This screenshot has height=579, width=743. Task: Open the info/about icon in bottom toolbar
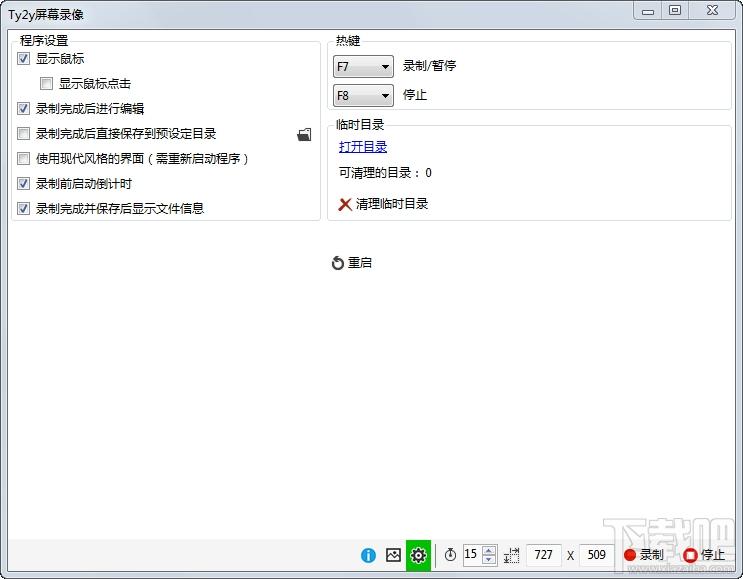(x=368, y=555)
